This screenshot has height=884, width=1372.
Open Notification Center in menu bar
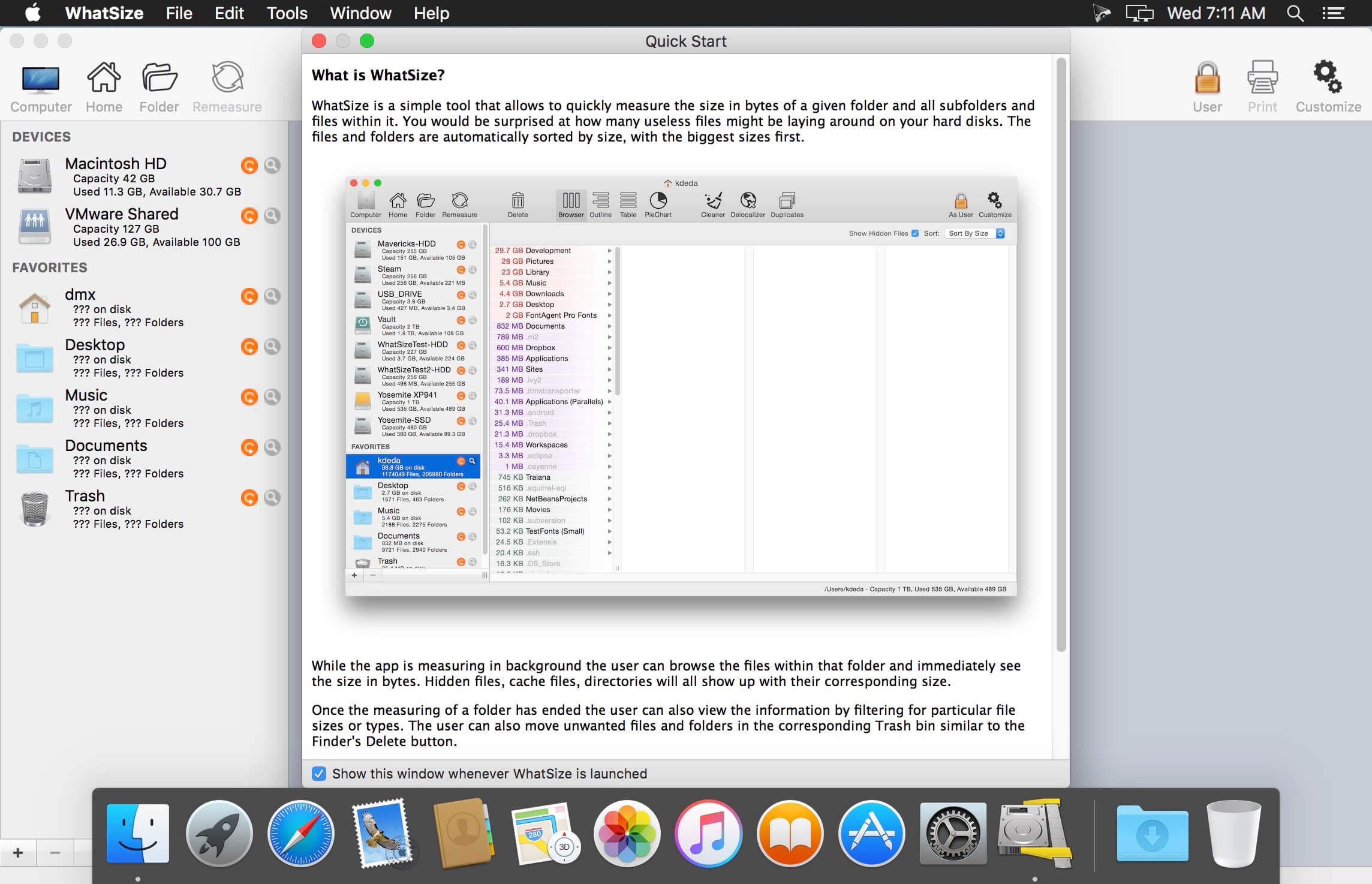[1334, 13]
